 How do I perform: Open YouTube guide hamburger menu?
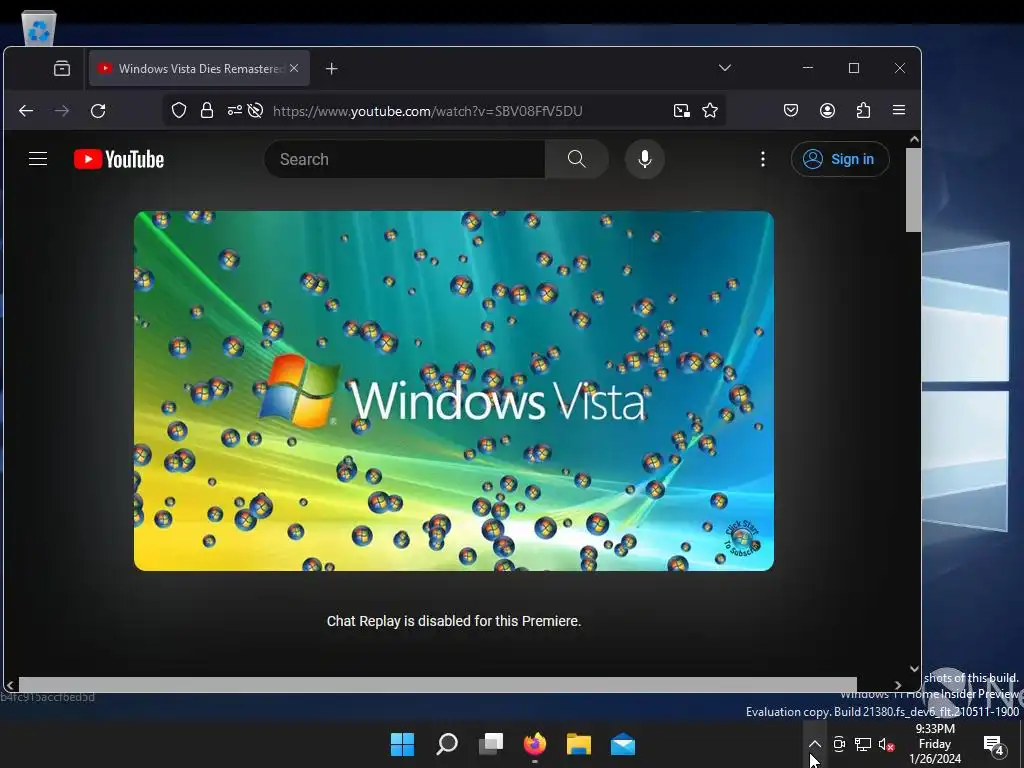[x=38, y=159]
